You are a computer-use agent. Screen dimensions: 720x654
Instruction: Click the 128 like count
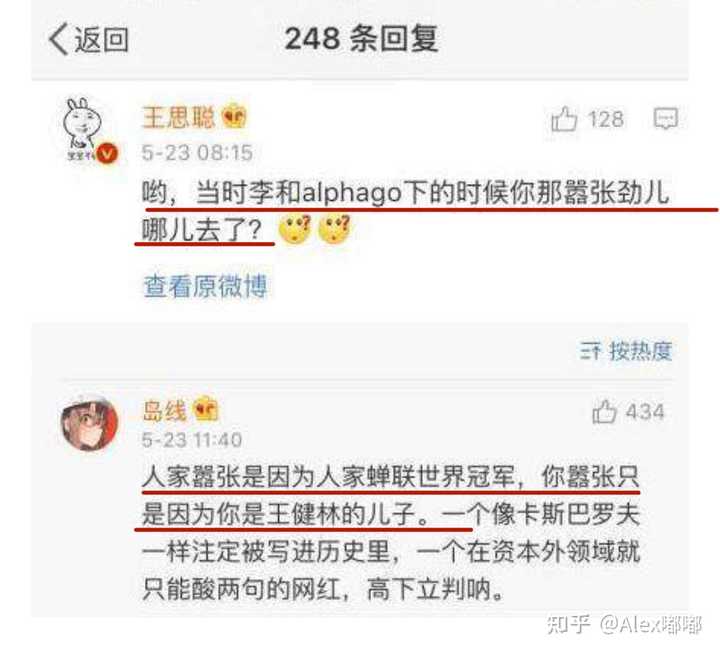(x=606, y=119)
